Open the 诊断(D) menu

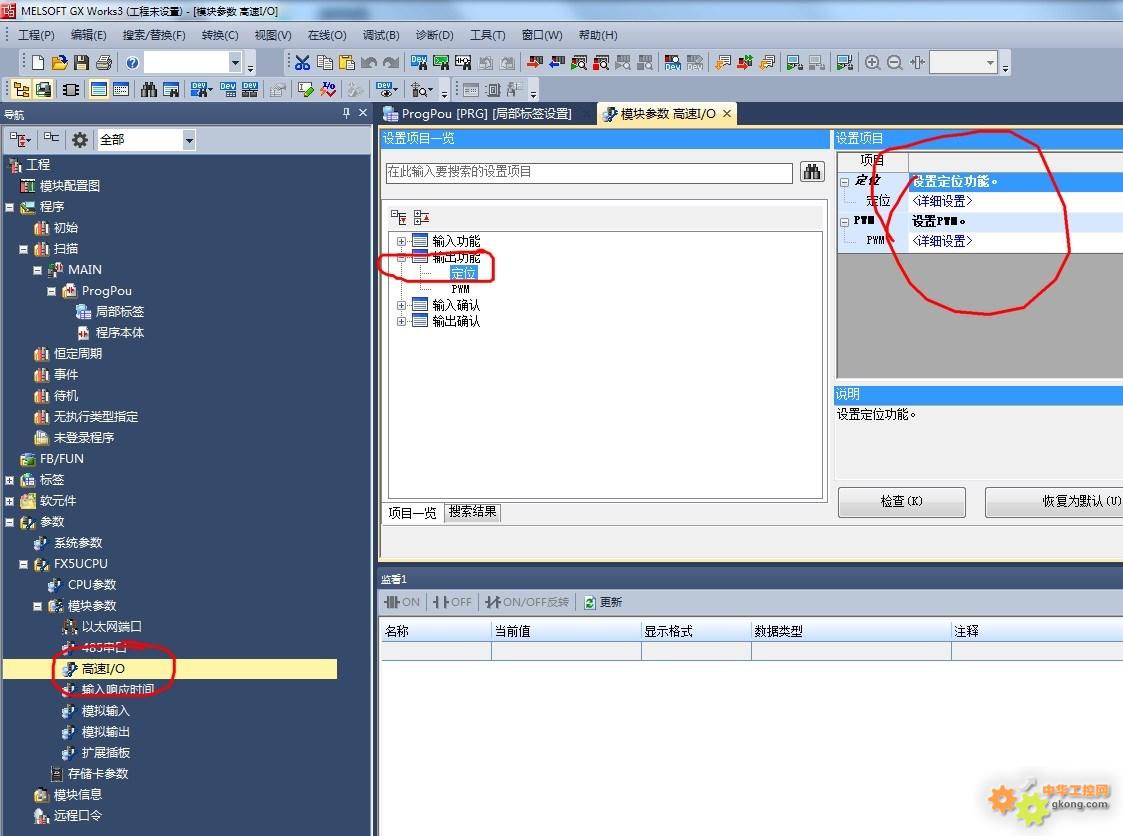pyautogui.click(x=434, y=35)
